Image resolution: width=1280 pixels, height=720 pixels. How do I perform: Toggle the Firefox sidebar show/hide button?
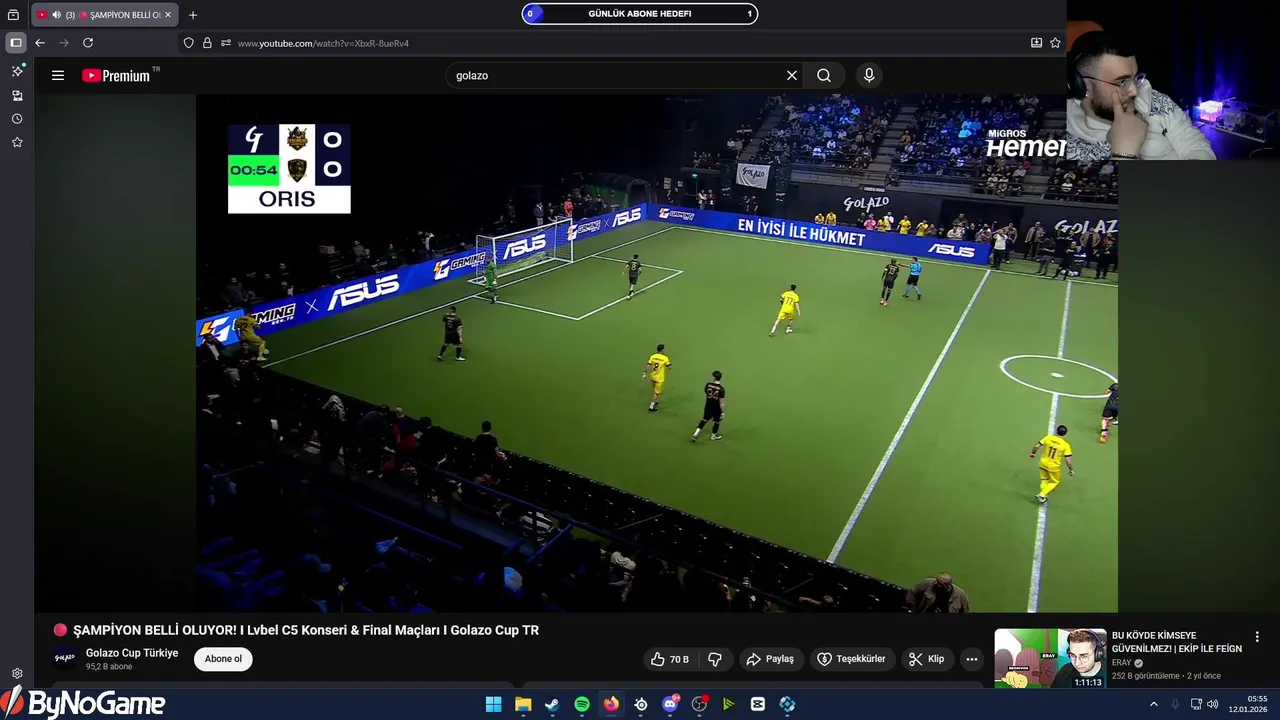[15, 43]
